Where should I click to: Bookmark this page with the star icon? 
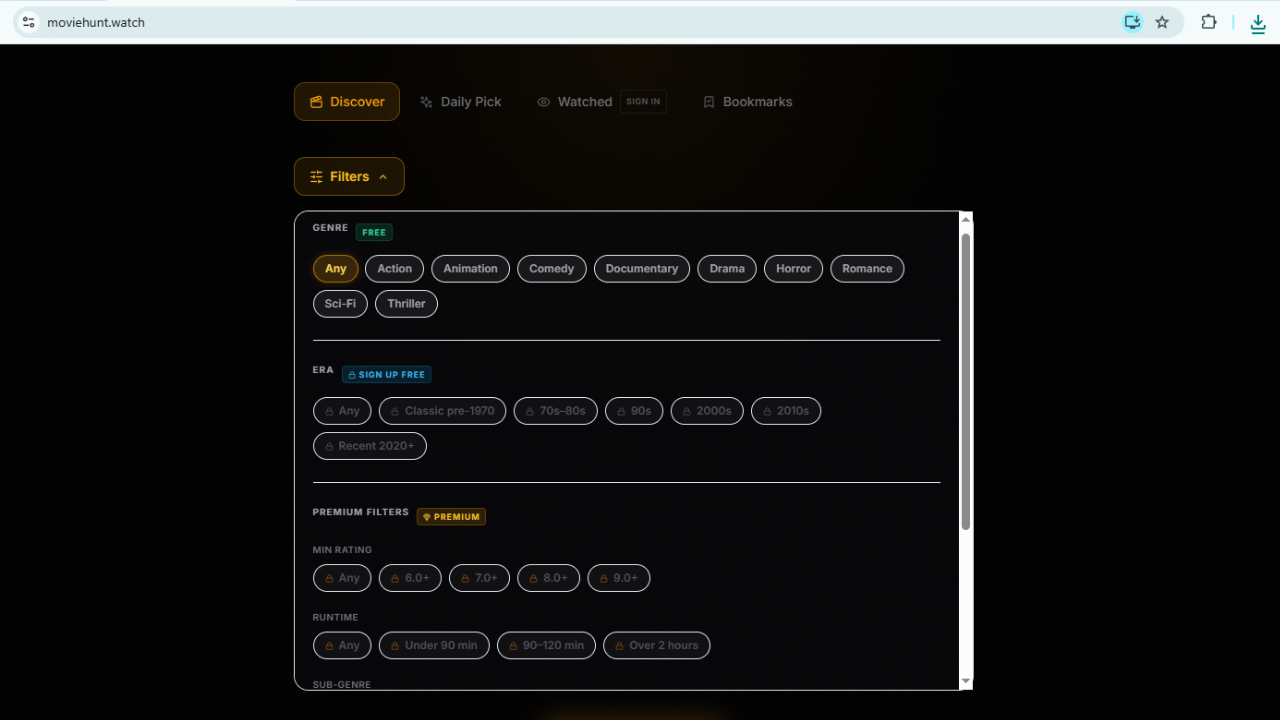point(1162,22)
